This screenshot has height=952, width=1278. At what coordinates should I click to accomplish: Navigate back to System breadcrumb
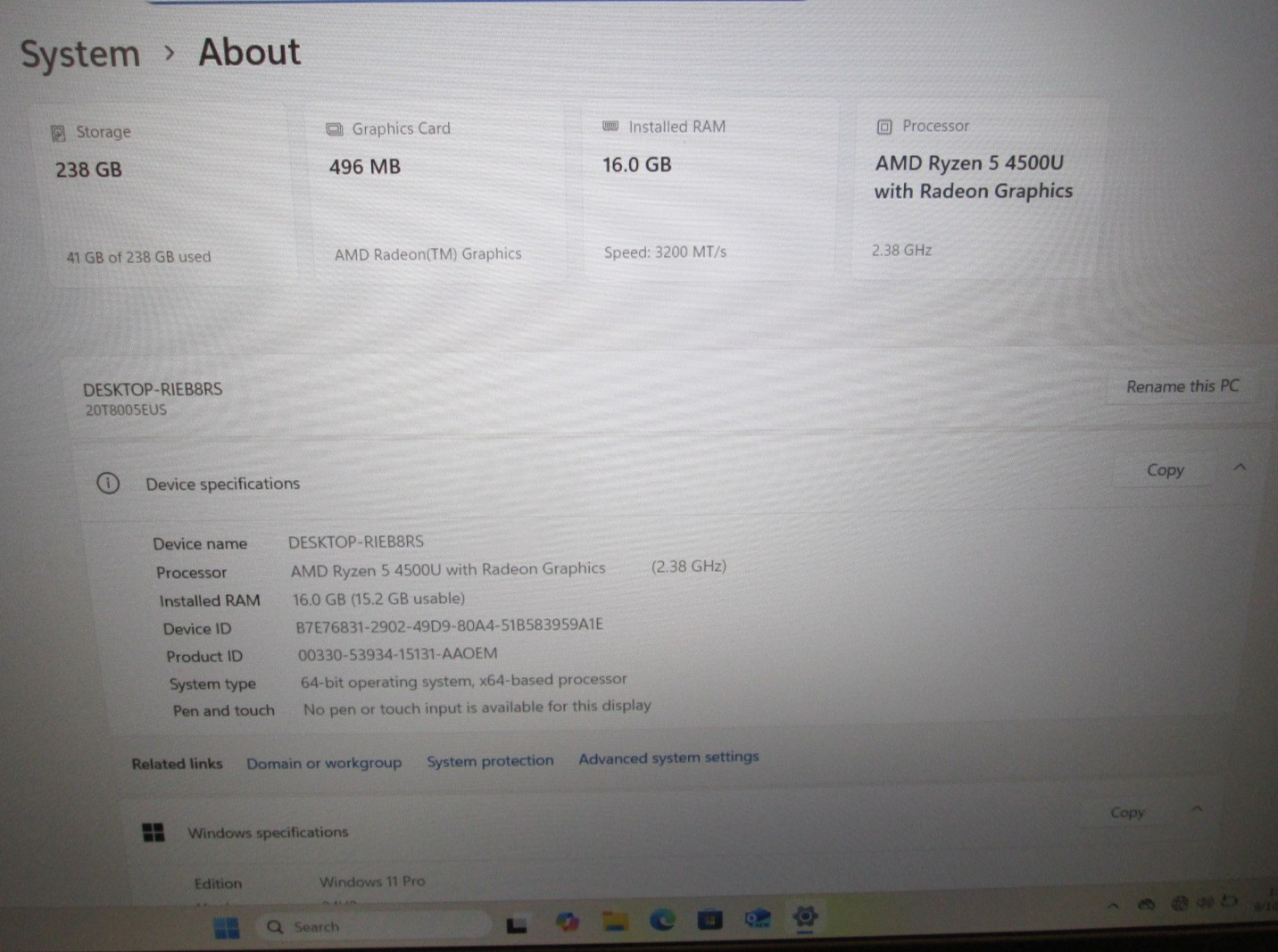[x=80, y=54]
